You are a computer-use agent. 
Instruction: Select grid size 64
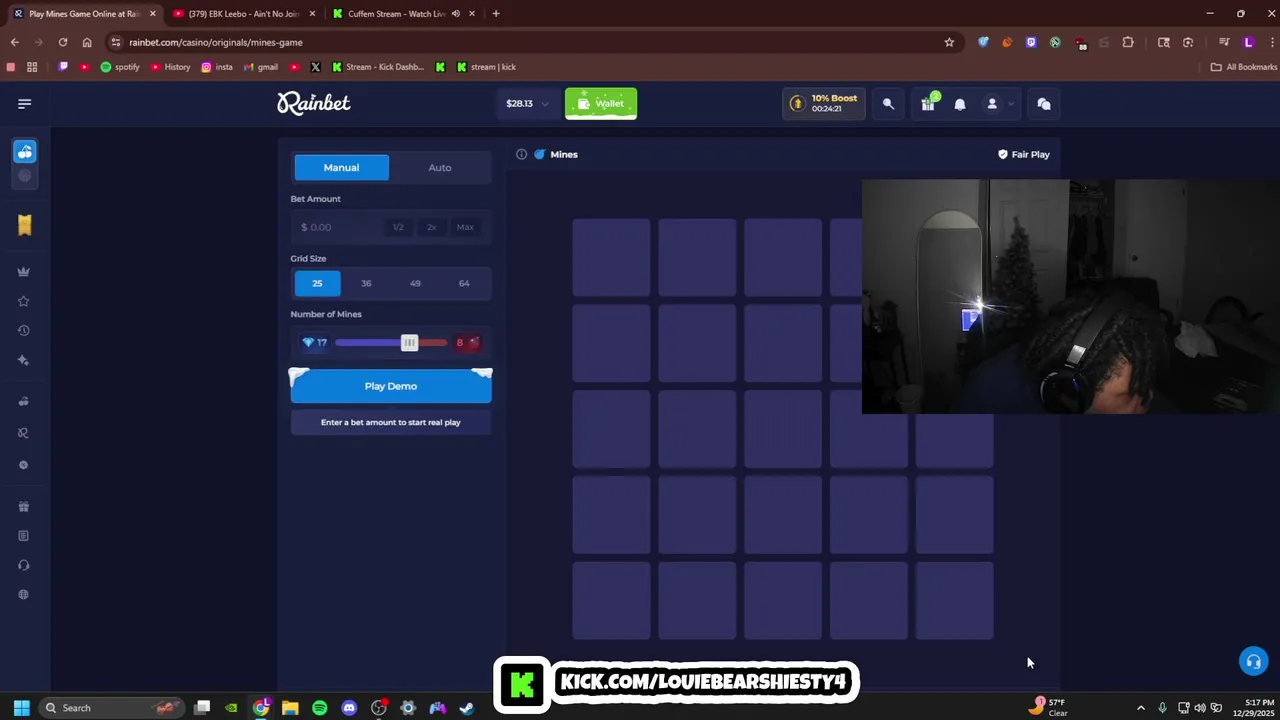[464, 283]
